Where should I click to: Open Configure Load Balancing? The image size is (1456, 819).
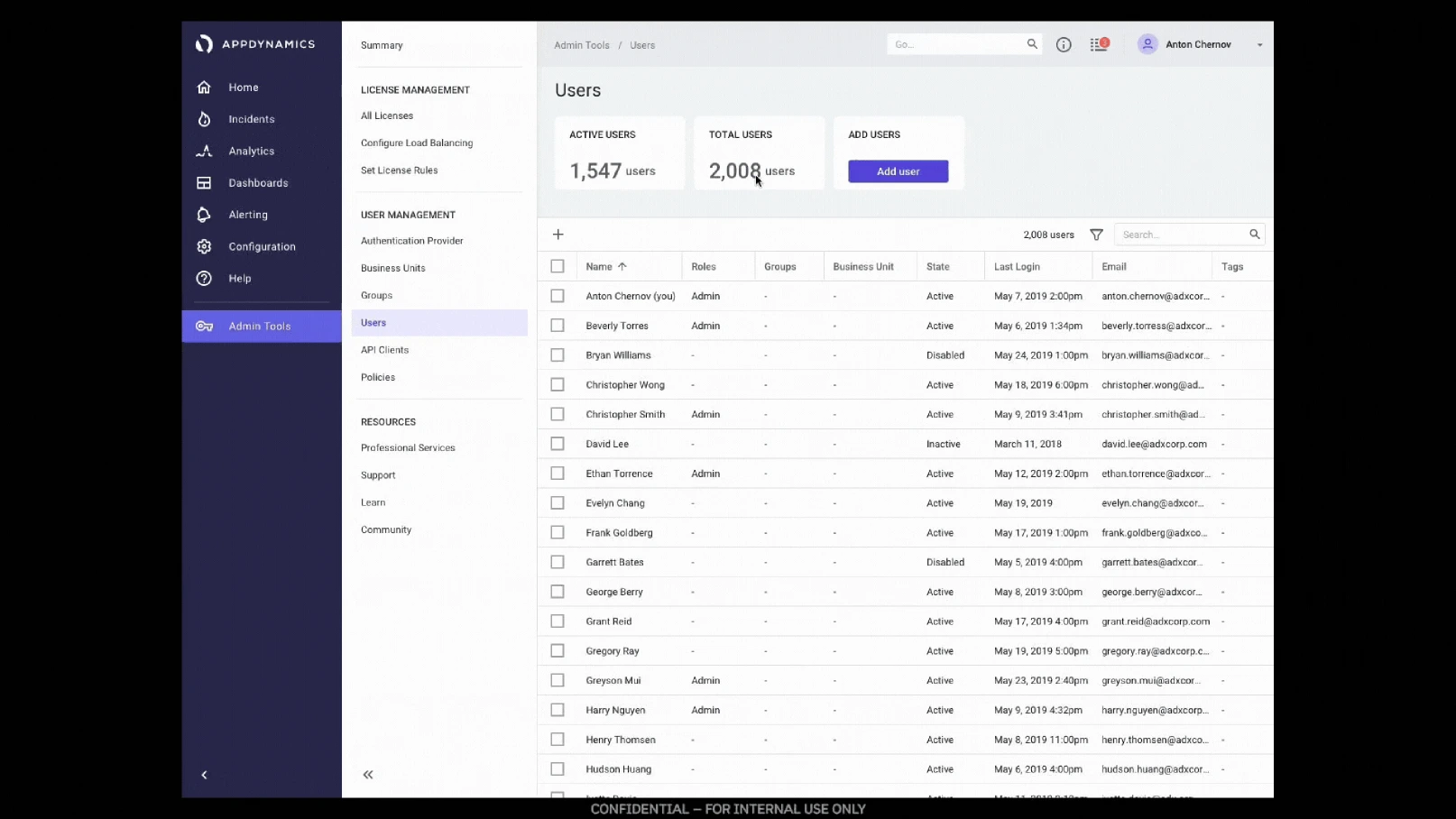[417, 143]
